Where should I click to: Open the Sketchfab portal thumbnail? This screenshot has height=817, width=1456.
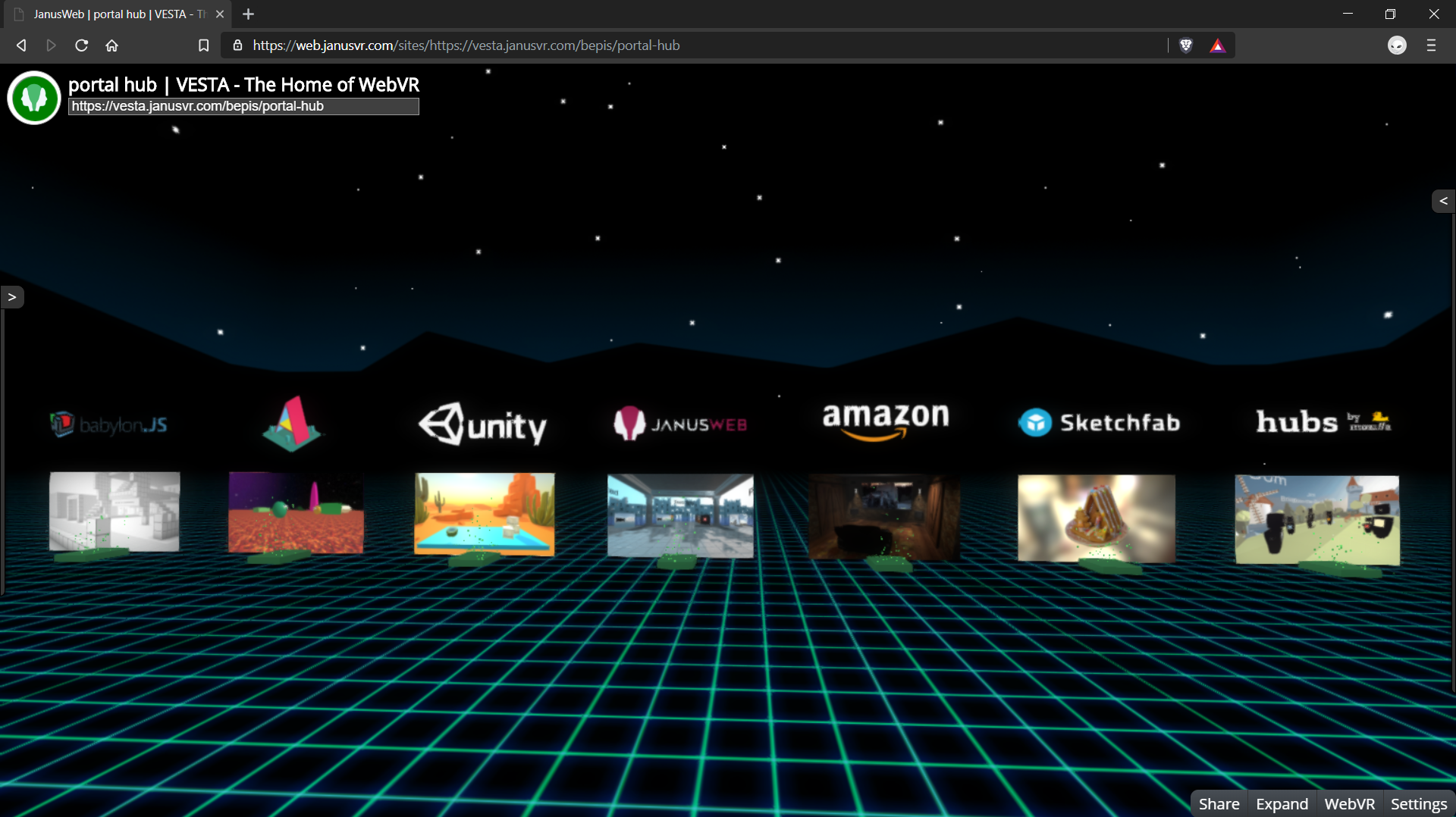[x=1096, y=518]
